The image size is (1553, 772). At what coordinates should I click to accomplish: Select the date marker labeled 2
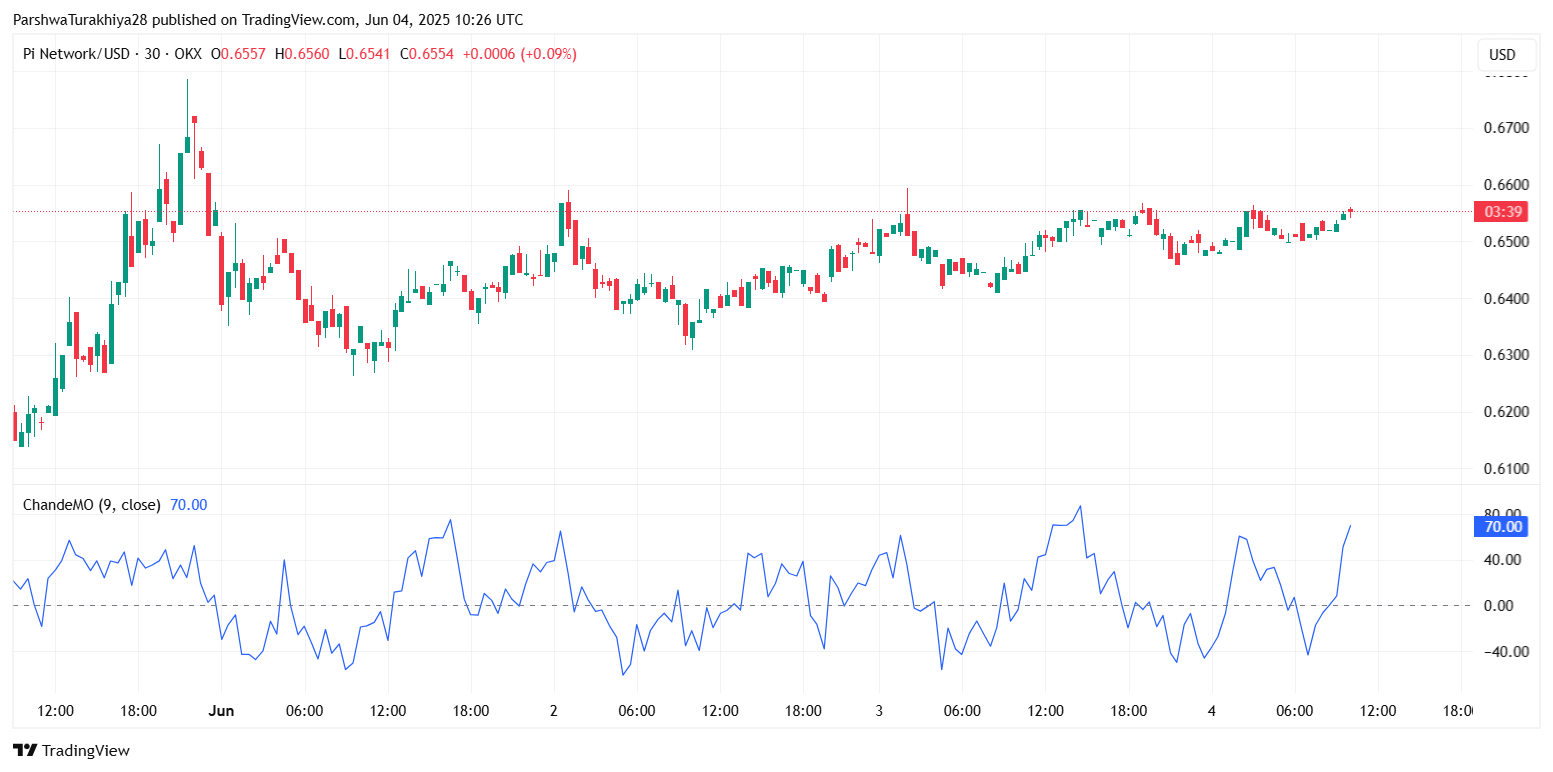coord(553,711)
